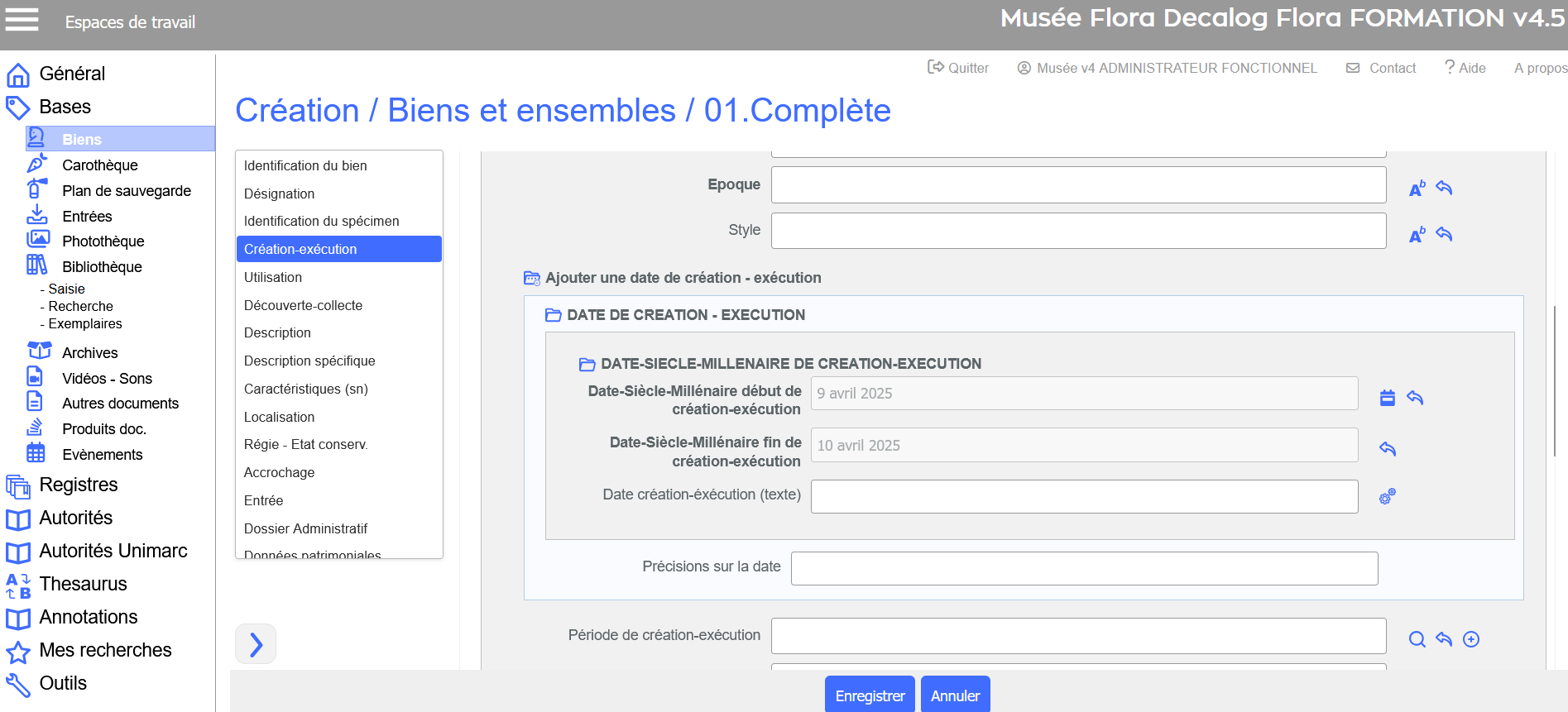Click the Précisions sur la date field
Image resolution: width=1568 pixels, height=712 pixels.
(1084, 568)
